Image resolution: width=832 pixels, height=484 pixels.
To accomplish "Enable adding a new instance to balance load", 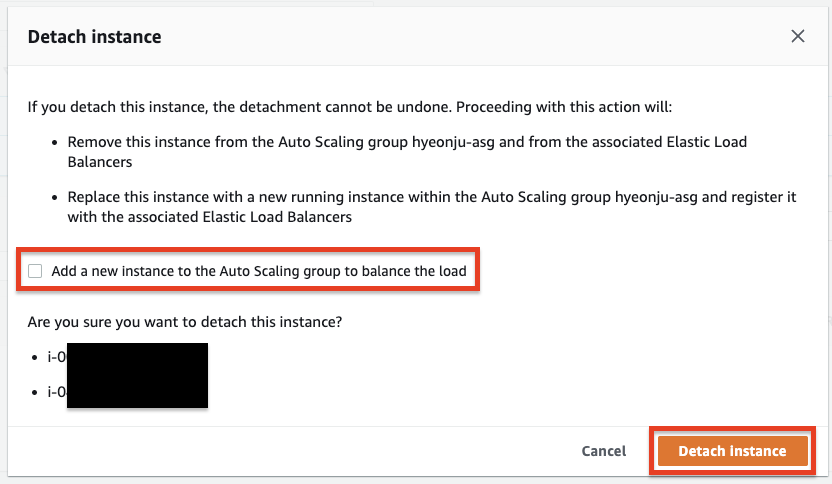I will point(35,271).
